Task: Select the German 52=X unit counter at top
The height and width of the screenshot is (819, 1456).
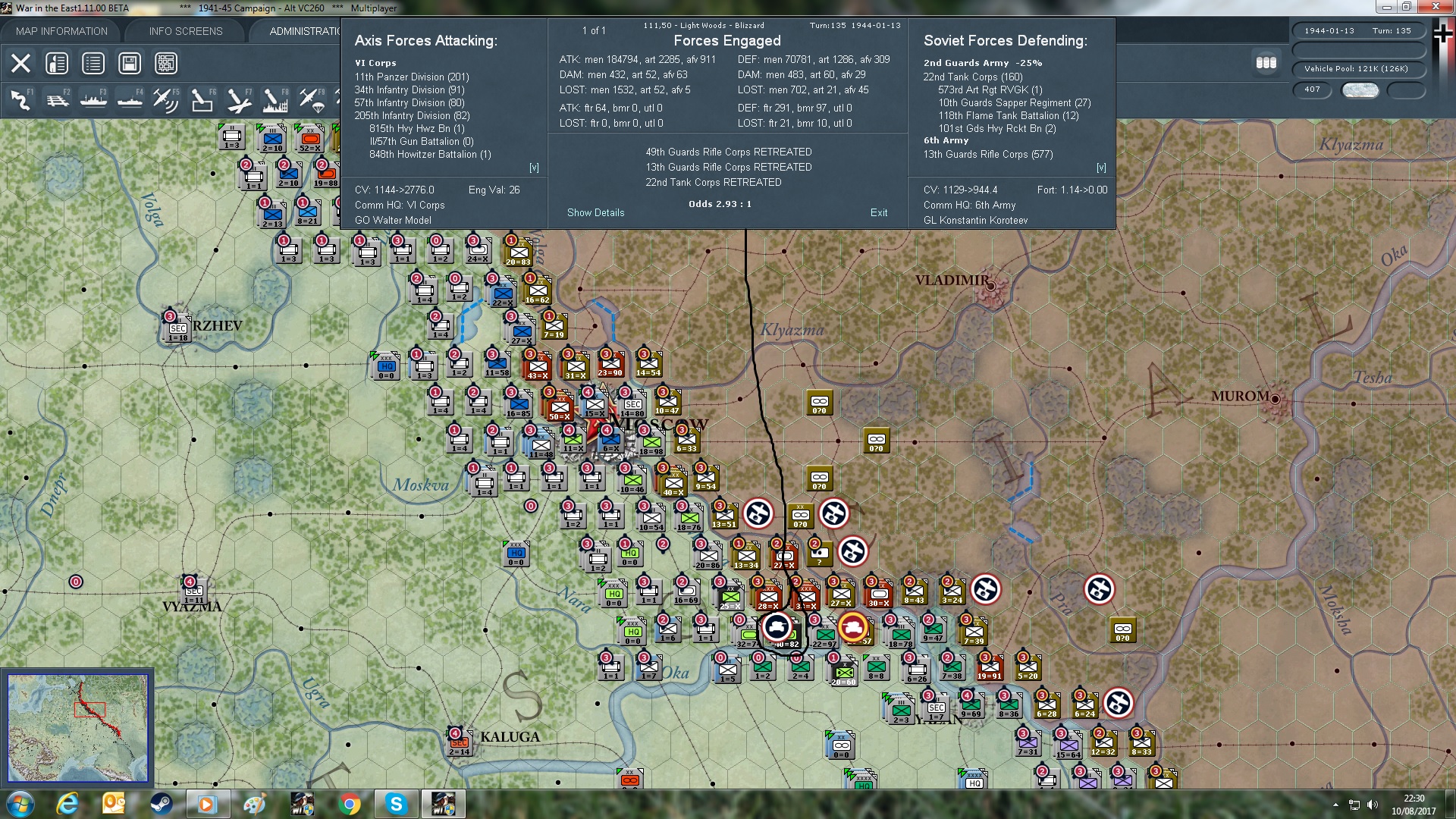Action: click(309, 139)
